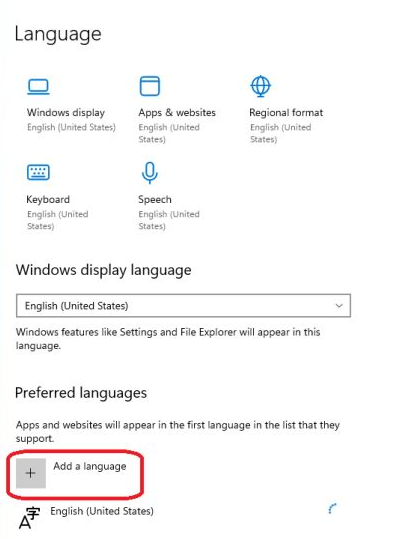Click English (United States) text under Speech

[x=169, y=220]
